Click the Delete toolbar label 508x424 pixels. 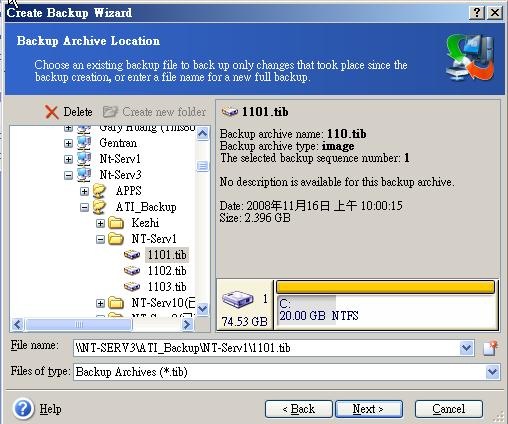point(78,112)
